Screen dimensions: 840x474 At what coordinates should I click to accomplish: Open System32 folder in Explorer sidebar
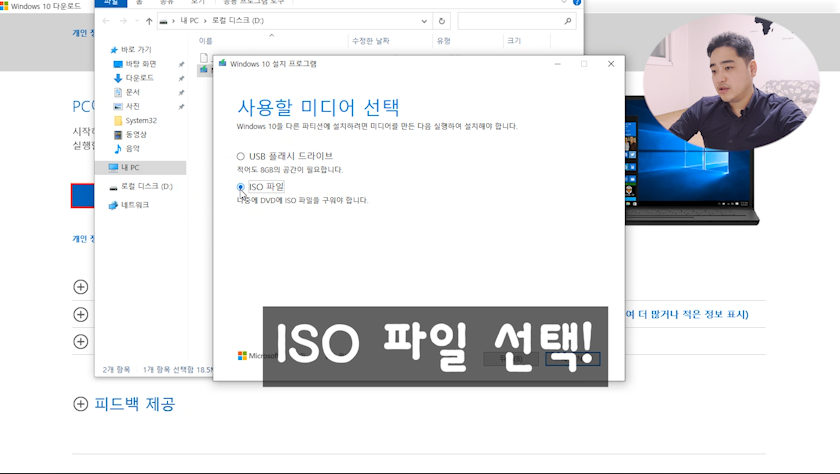pyautogui.click(x=141, y=121)
